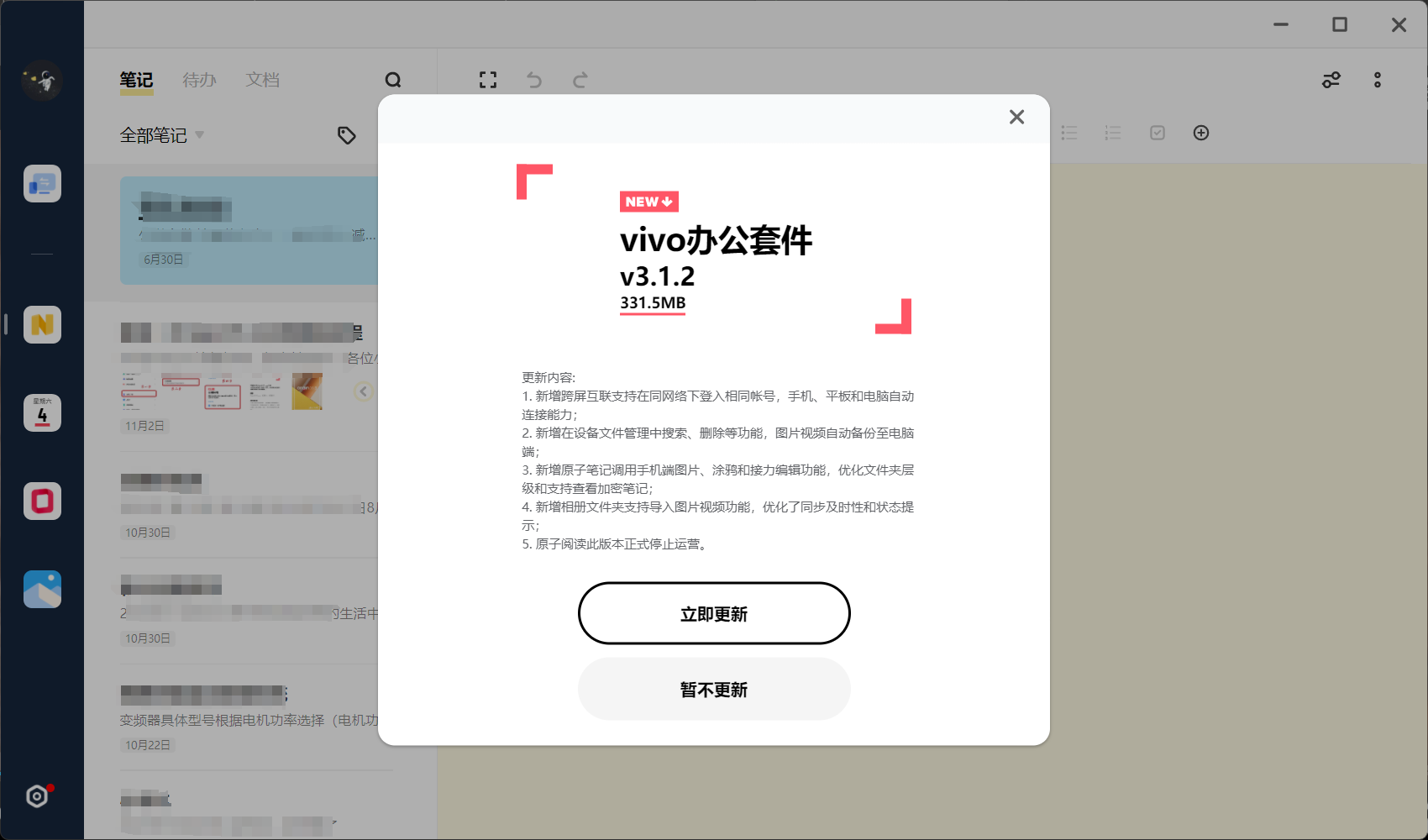The height and width of the screenshot is (840, 1428).
Task: Click the bulleted list toolbar icon
Action: 1069,133
